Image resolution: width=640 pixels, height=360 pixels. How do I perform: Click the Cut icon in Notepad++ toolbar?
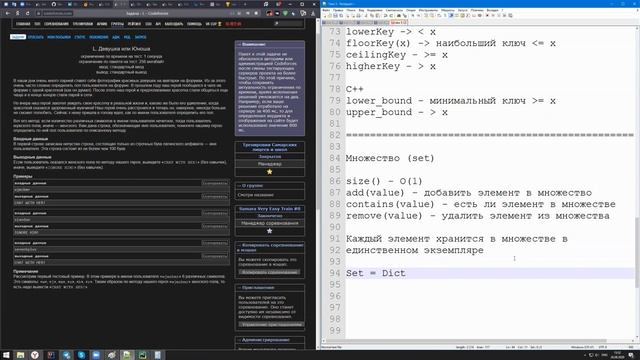pyautogui.click(x=366, y=16)
